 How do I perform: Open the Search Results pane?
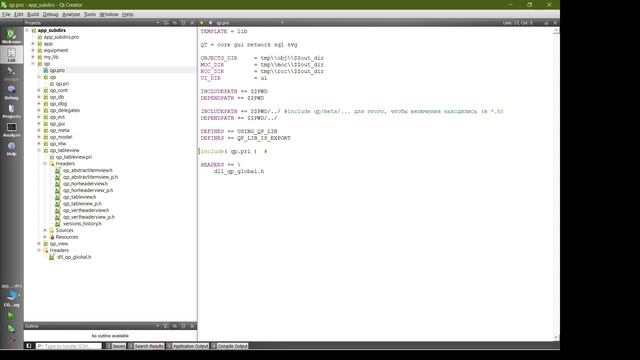coord(145,346)
